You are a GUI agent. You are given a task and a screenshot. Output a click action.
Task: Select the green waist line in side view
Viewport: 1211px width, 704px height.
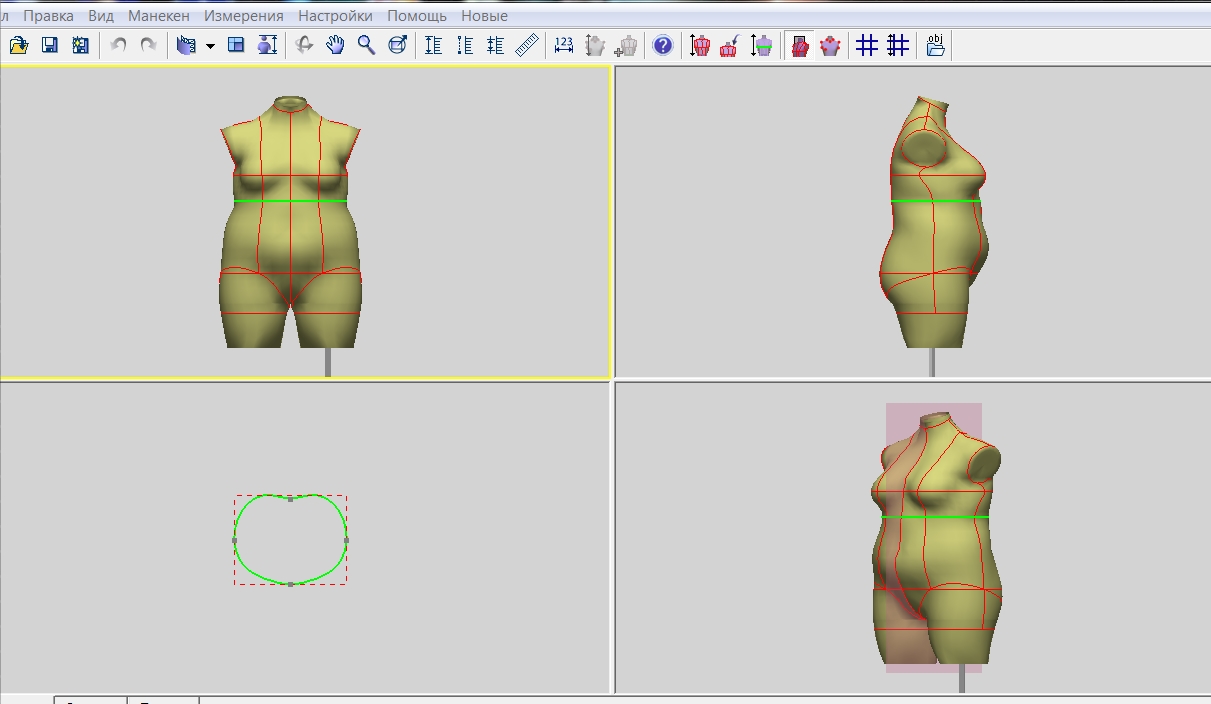[x=936, y=201]
